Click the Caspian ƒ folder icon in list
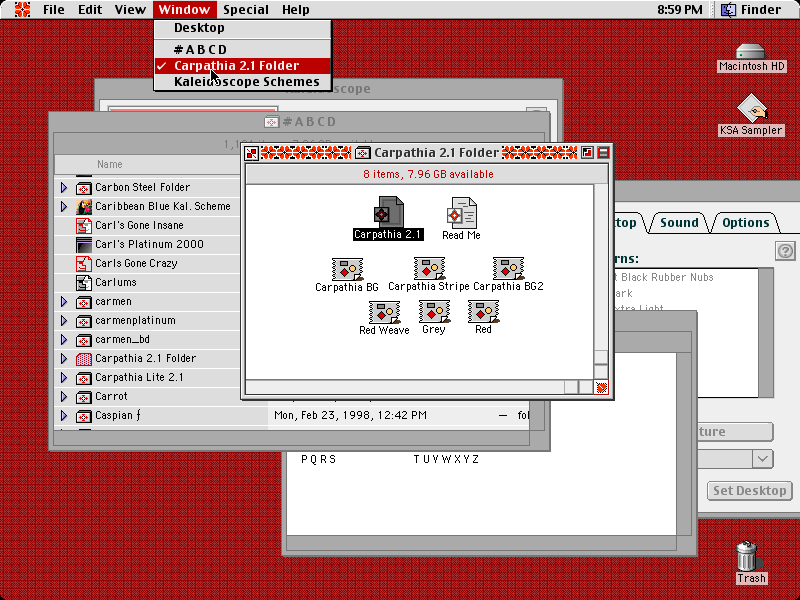This screenshot has width=800, height=600. coord(84,416)
